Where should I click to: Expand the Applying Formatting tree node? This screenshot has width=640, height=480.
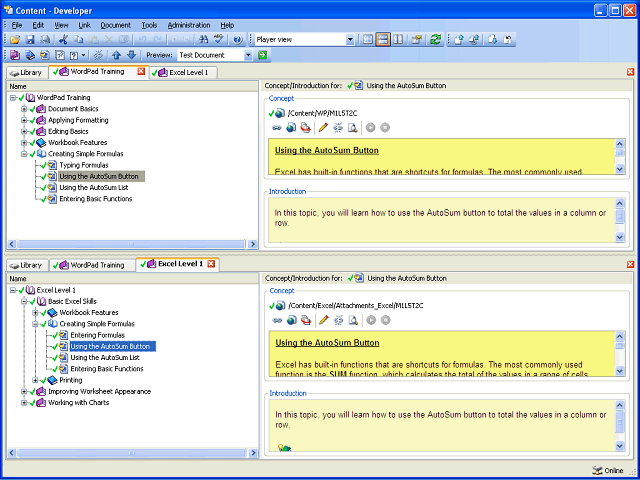[24, 120]
